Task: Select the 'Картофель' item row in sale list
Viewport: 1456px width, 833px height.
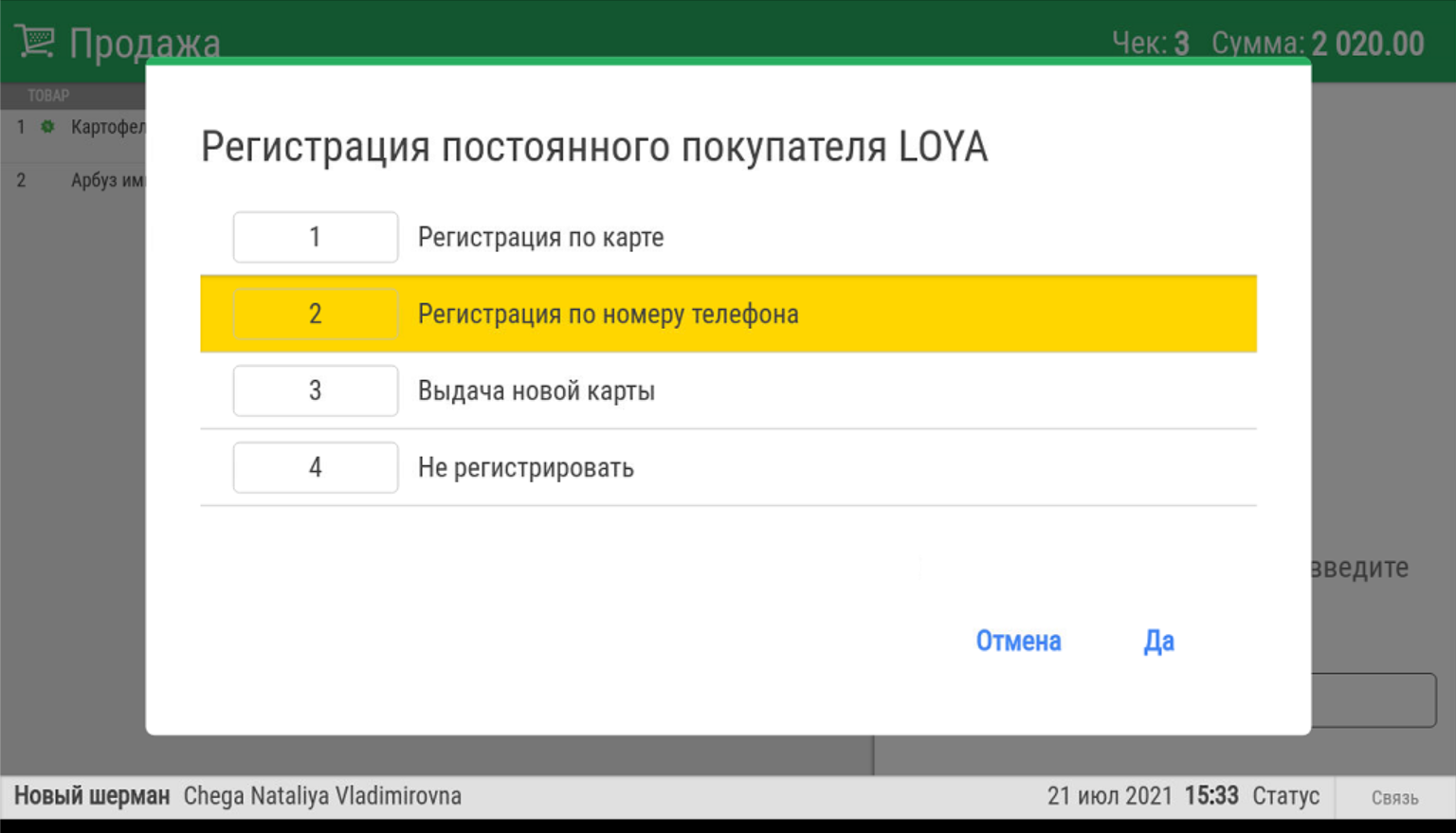Action: click(73, 126)
